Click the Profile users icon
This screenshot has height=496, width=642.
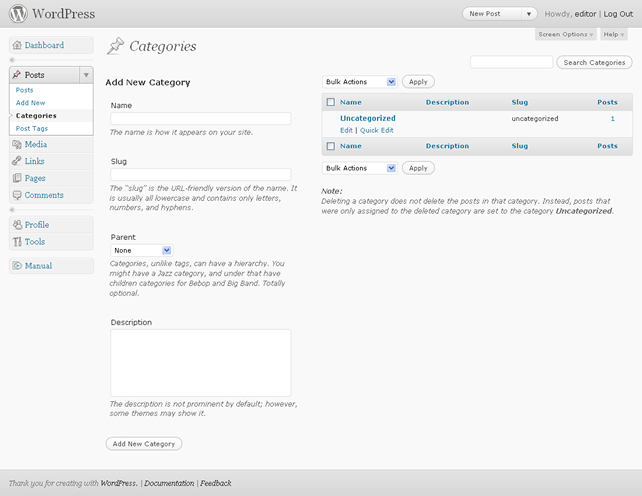tap(17, 224)
